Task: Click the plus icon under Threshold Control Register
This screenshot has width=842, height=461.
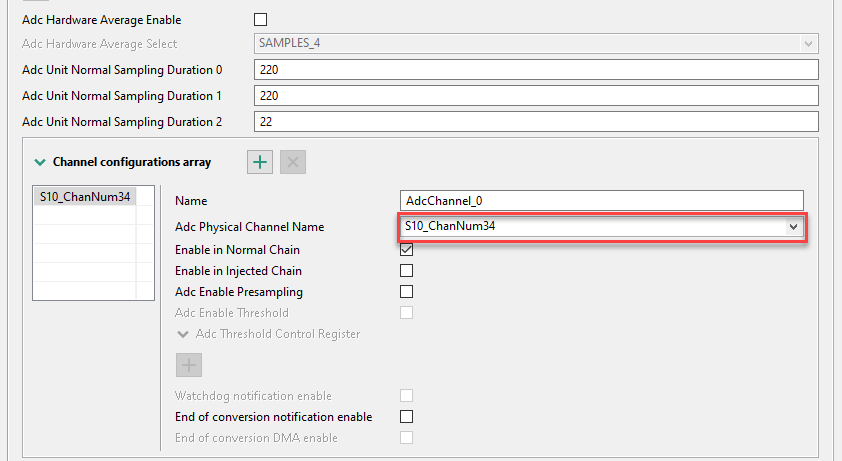Action: coord(189,365)
